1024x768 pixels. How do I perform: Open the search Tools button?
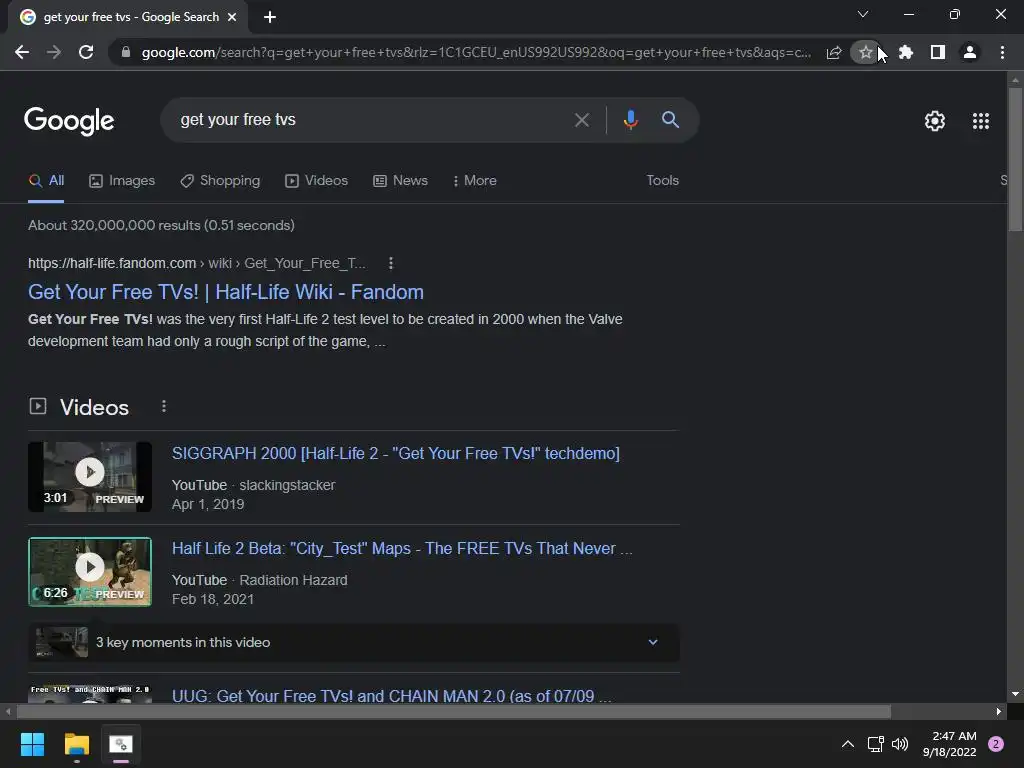point(662,181)
